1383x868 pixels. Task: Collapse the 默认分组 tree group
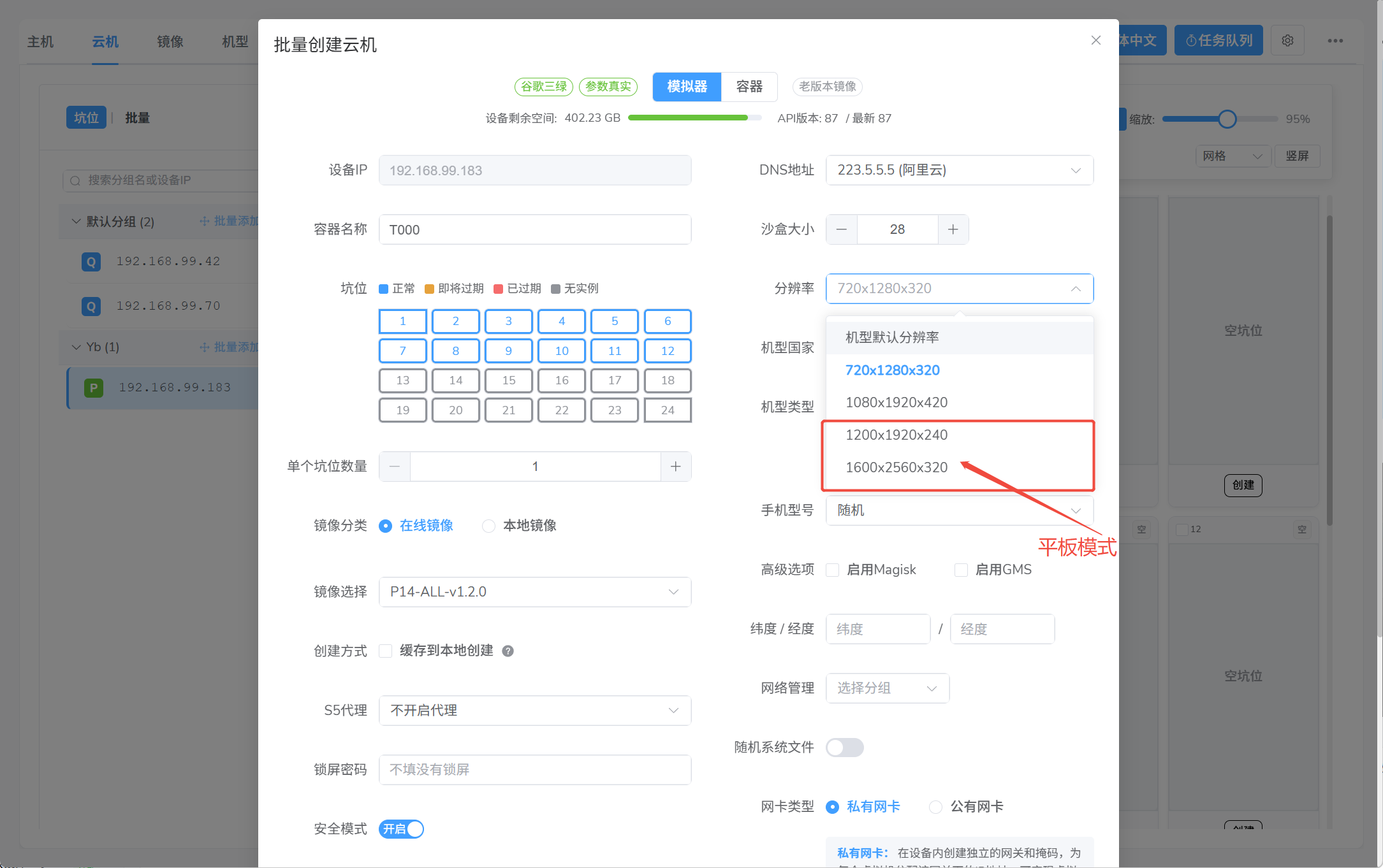(76, 221)
